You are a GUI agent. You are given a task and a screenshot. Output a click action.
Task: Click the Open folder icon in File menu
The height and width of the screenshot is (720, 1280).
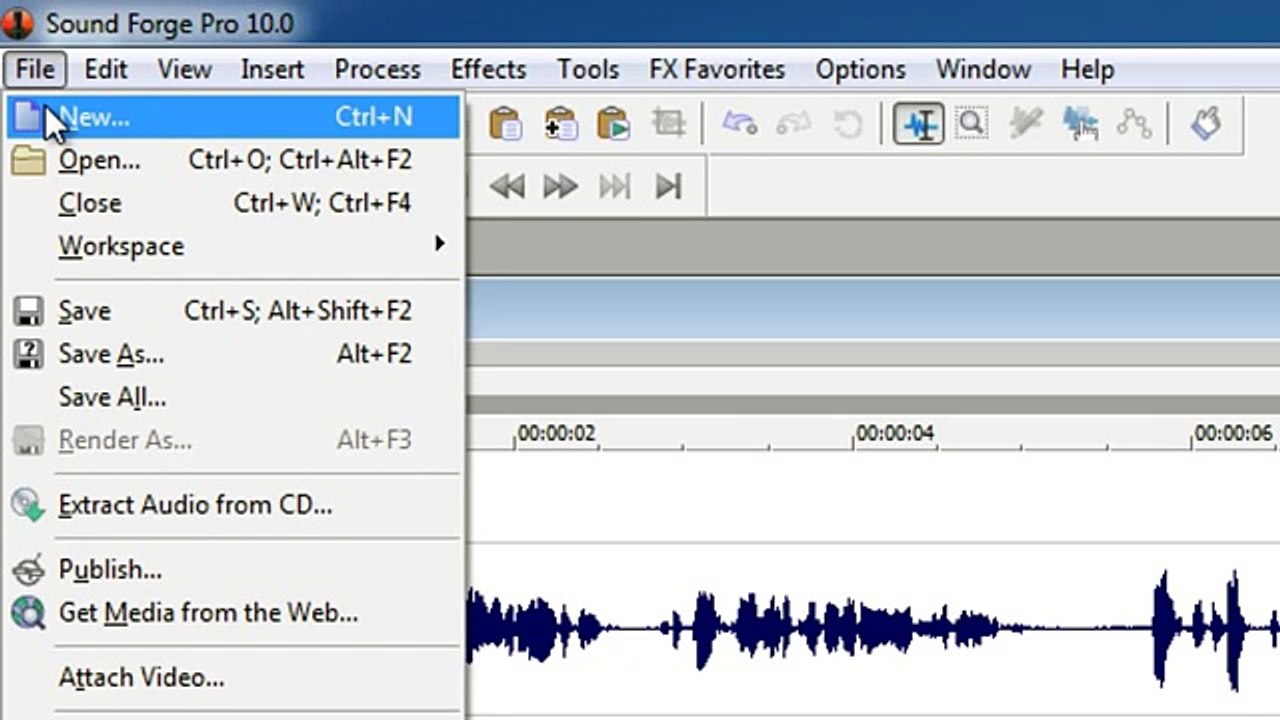point(28,160)
